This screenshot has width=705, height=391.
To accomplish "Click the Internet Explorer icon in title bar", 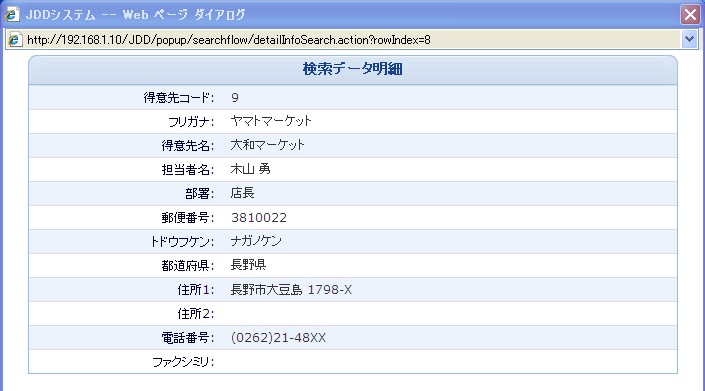I will (12, 14).
